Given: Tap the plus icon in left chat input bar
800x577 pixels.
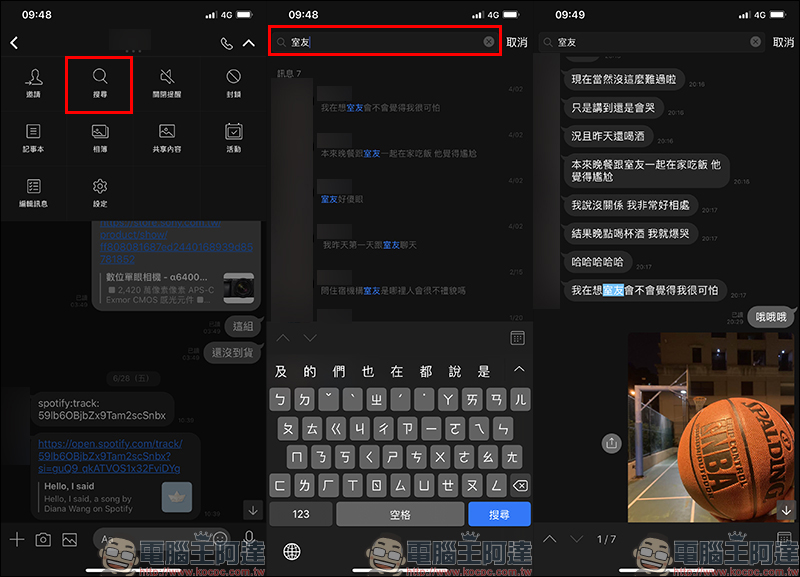Looking at the screenshot, I should coord(17,539).
